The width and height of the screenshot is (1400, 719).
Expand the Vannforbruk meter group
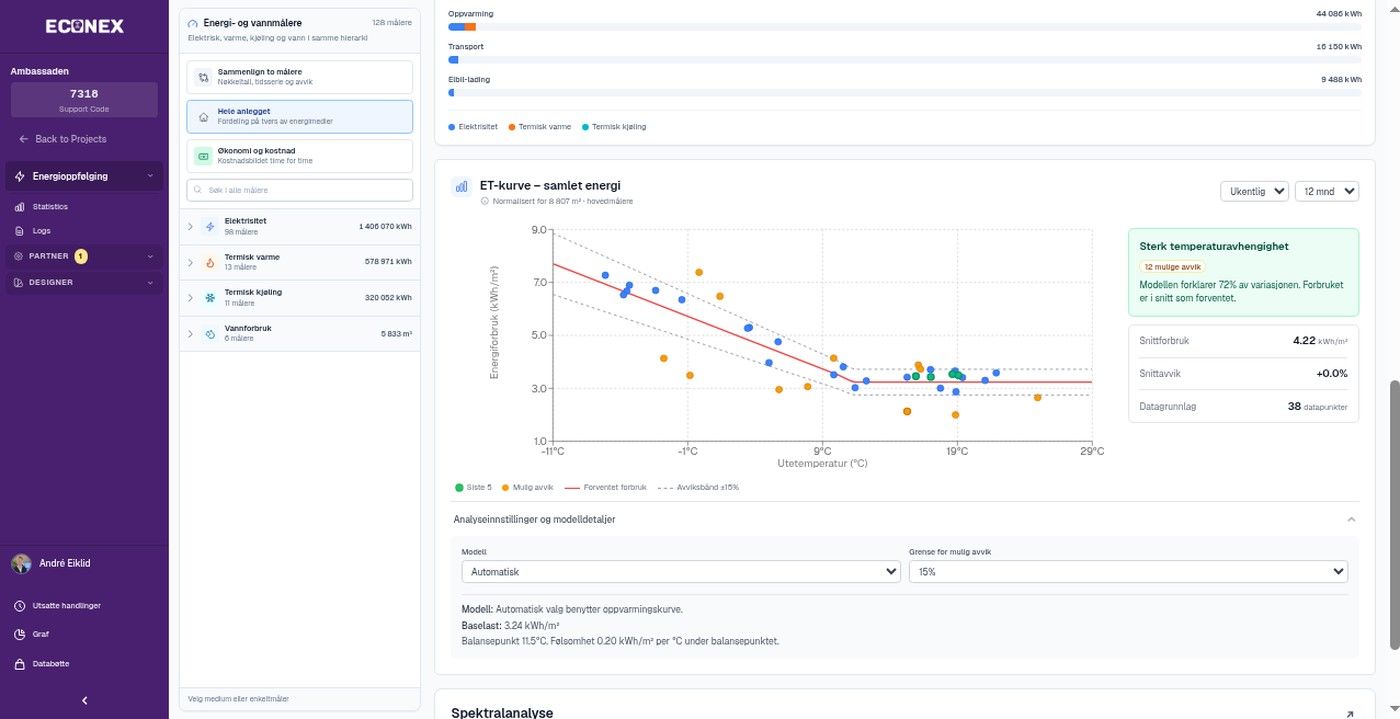pos(190,334)
